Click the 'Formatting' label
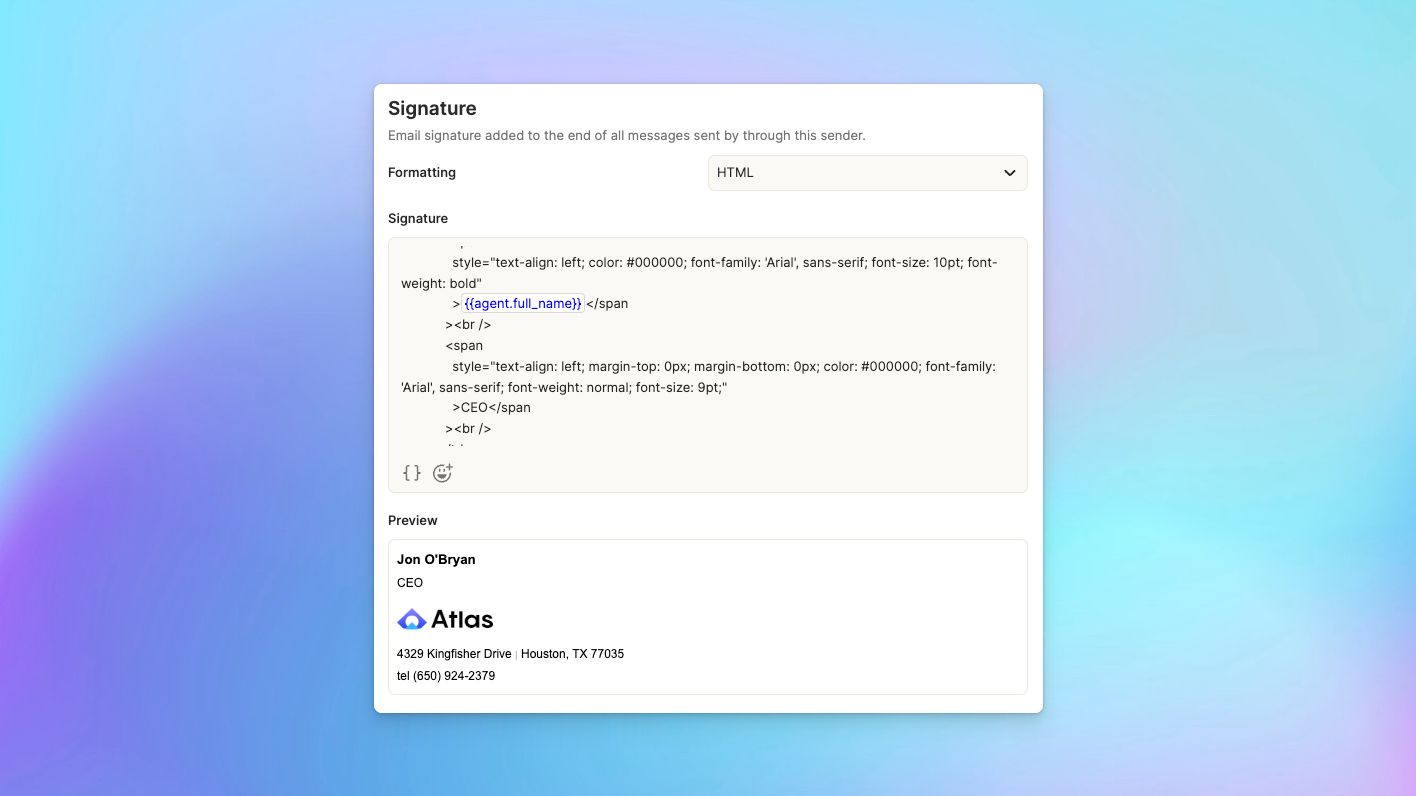Image resolution: width=1416 pixels, height=796 pixels. coord(422,172)
